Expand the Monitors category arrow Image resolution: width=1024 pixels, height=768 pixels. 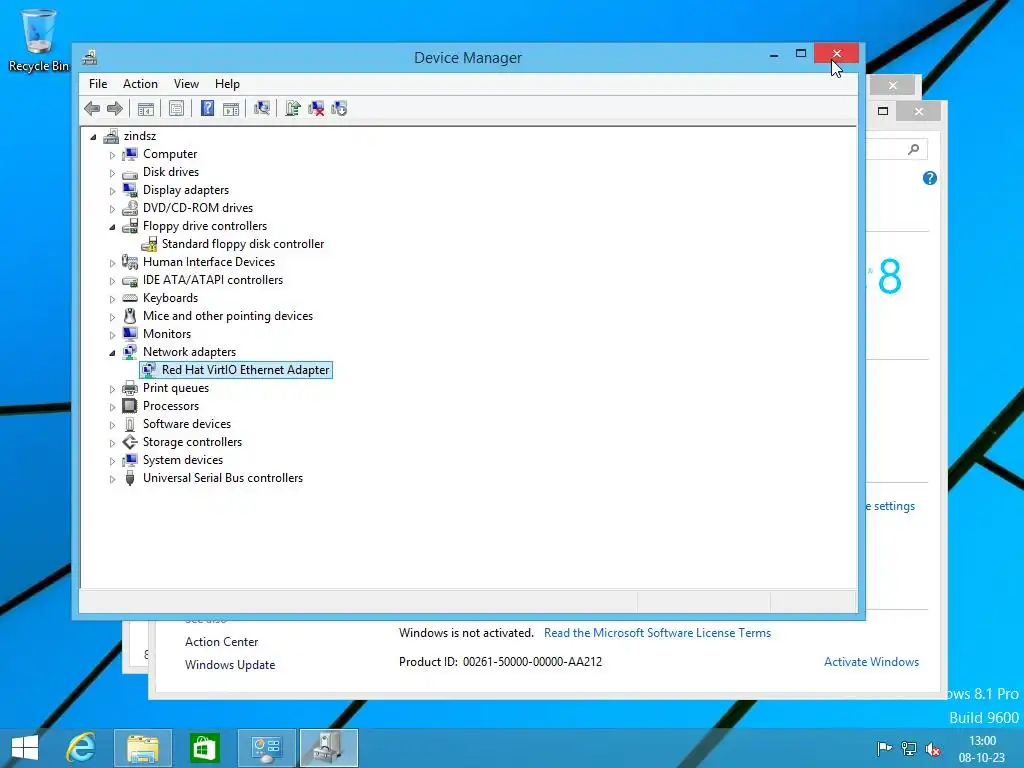pos(112,335)
